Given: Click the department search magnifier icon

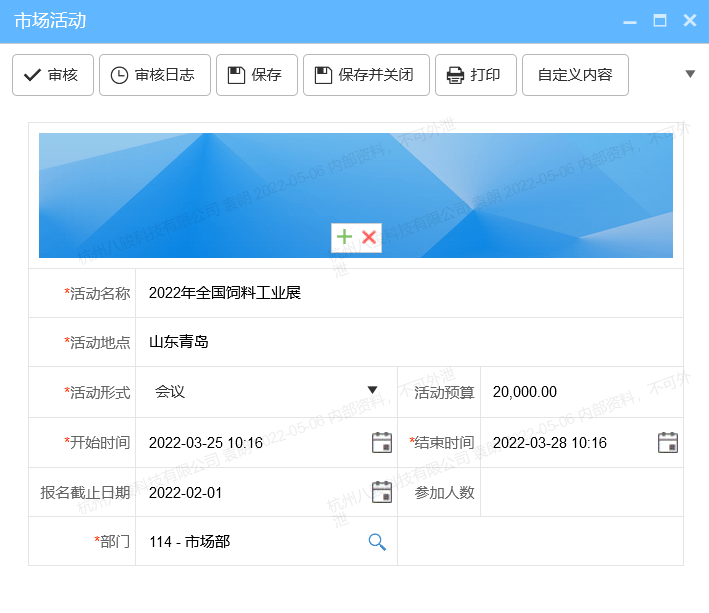Looking at the screenshot, I should (377, 541).
